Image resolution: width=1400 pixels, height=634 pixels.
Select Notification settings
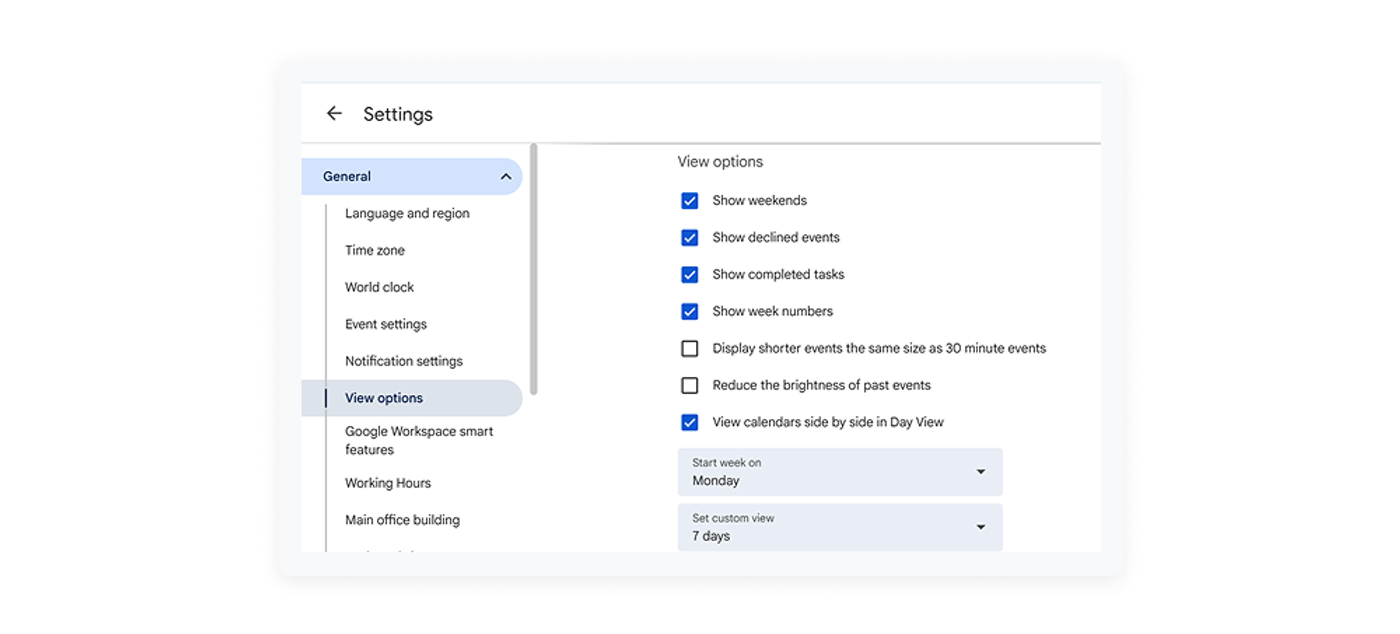(403, 361)
